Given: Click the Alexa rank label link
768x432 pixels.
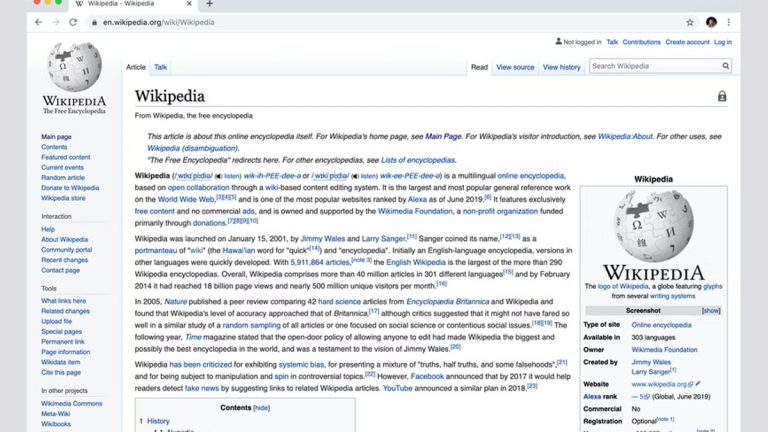Looking at the screenshot, I should [x=600, y=397].
